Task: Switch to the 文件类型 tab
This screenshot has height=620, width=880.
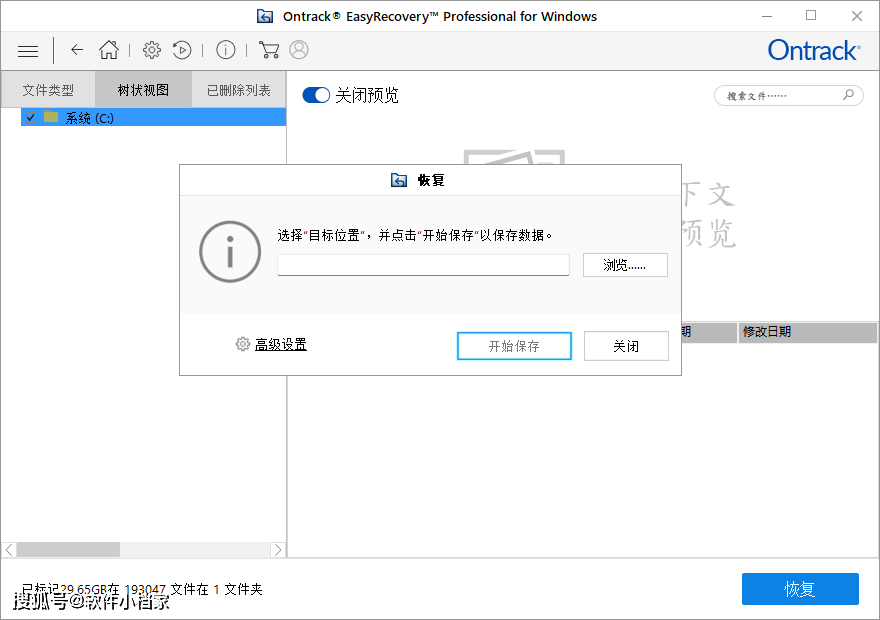Action: 48,90
